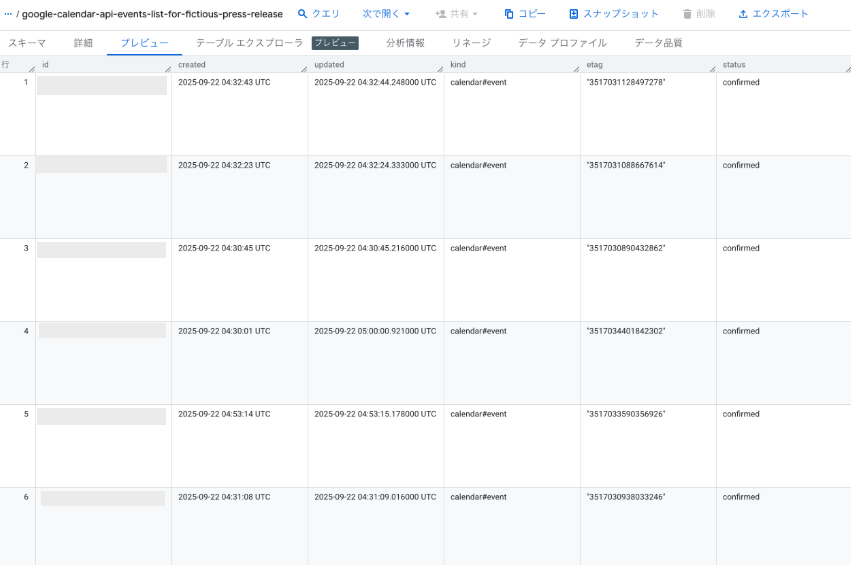851x565 pixels.
Task: Go to the 分析情報 tab
Action: [405, 43]
